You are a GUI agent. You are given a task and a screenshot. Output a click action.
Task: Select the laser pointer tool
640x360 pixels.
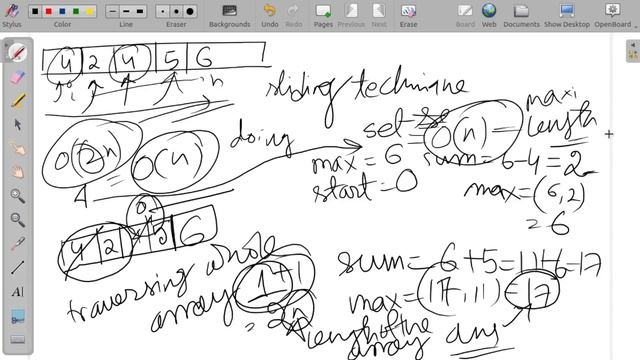(18, 244)
